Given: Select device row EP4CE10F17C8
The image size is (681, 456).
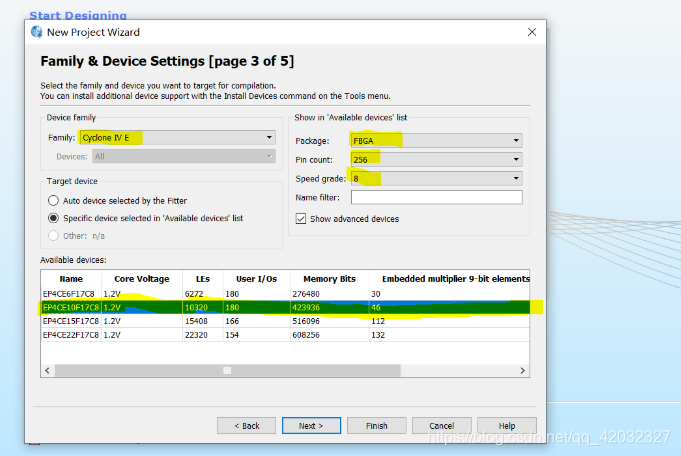Looking at the screenshot, I should pos(285,307).
